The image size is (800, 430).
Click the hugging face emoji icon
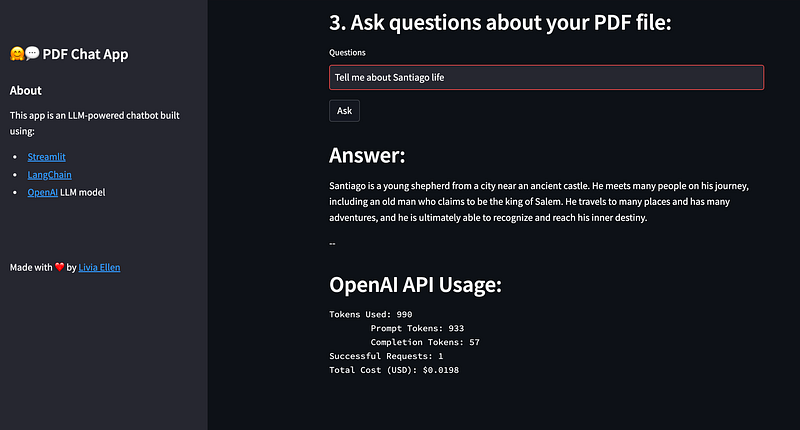(x=17, y=54)
